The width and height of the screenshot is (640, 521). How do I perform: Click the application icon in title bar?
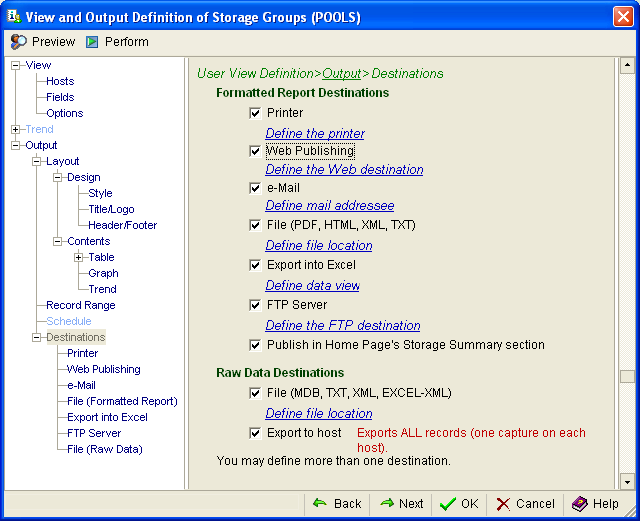(x=14, y=16)
